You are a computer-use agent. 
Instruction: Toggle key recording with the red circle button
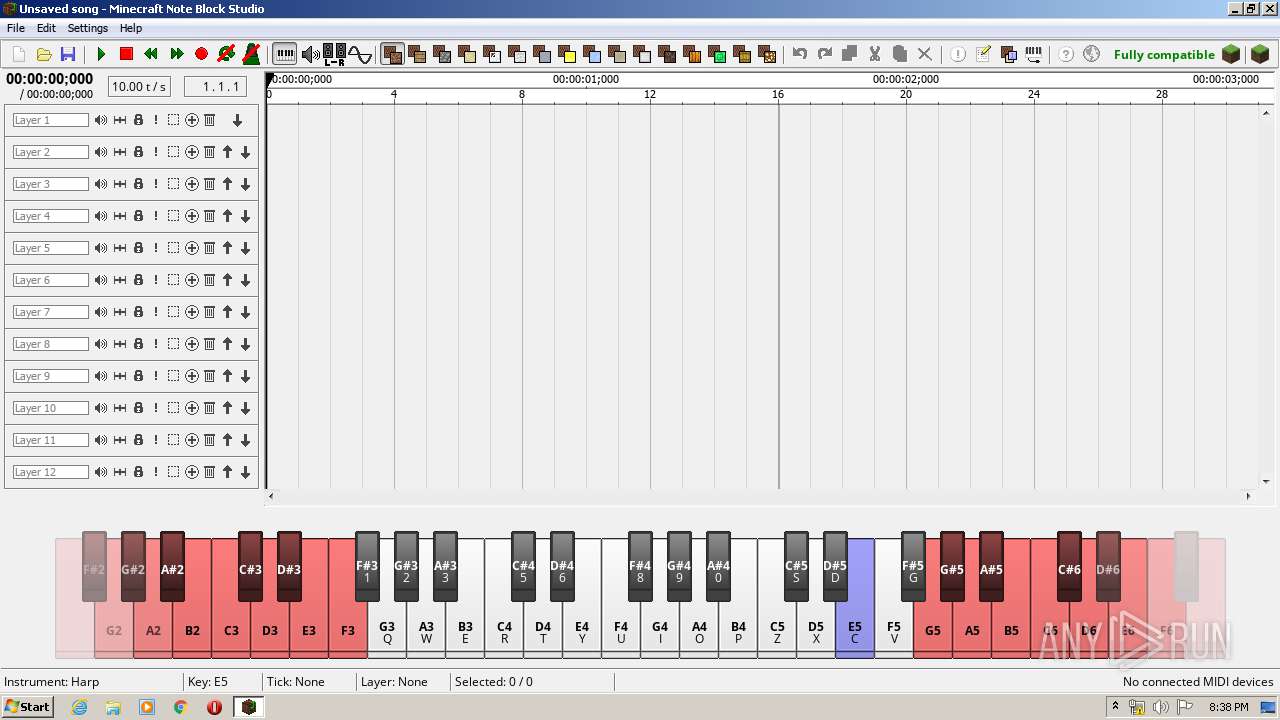pyautogui.click(x=201, y=54)
